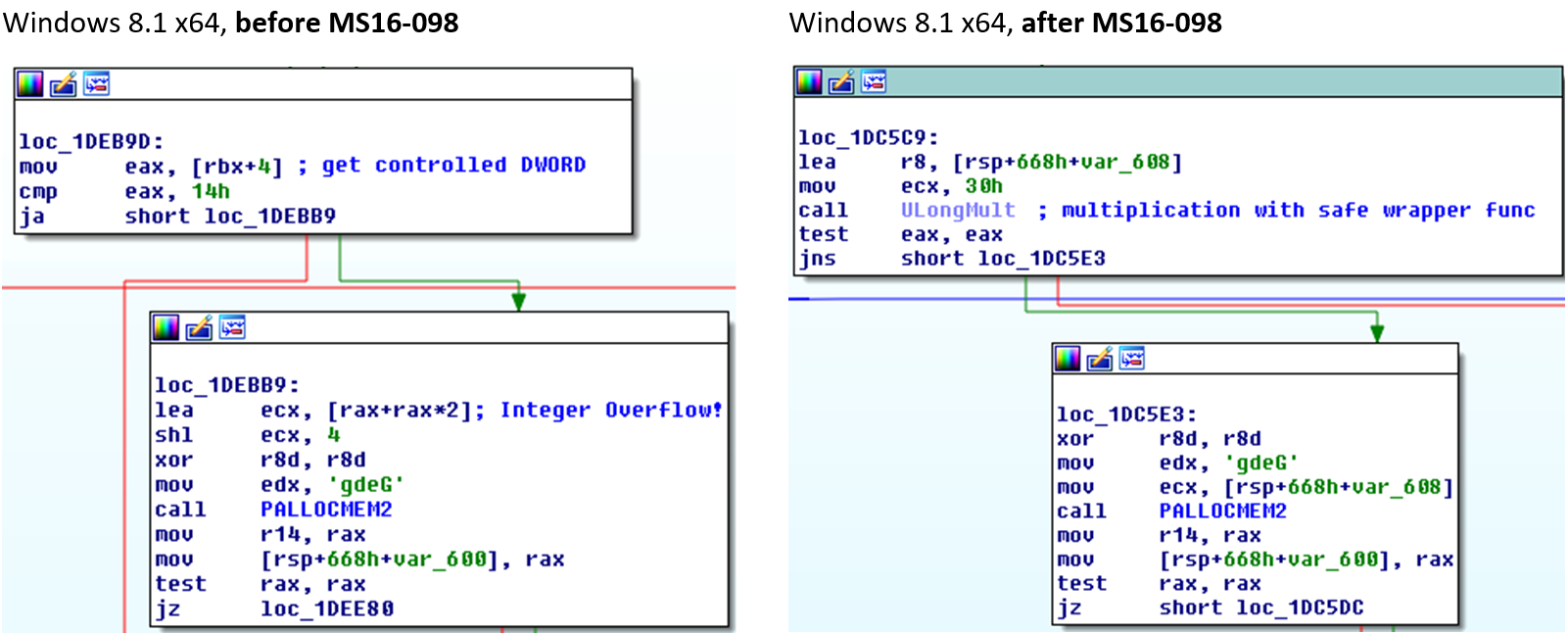
Task: Click the loc_1DC5DC jump target
Action: [x=1299, y=608]
